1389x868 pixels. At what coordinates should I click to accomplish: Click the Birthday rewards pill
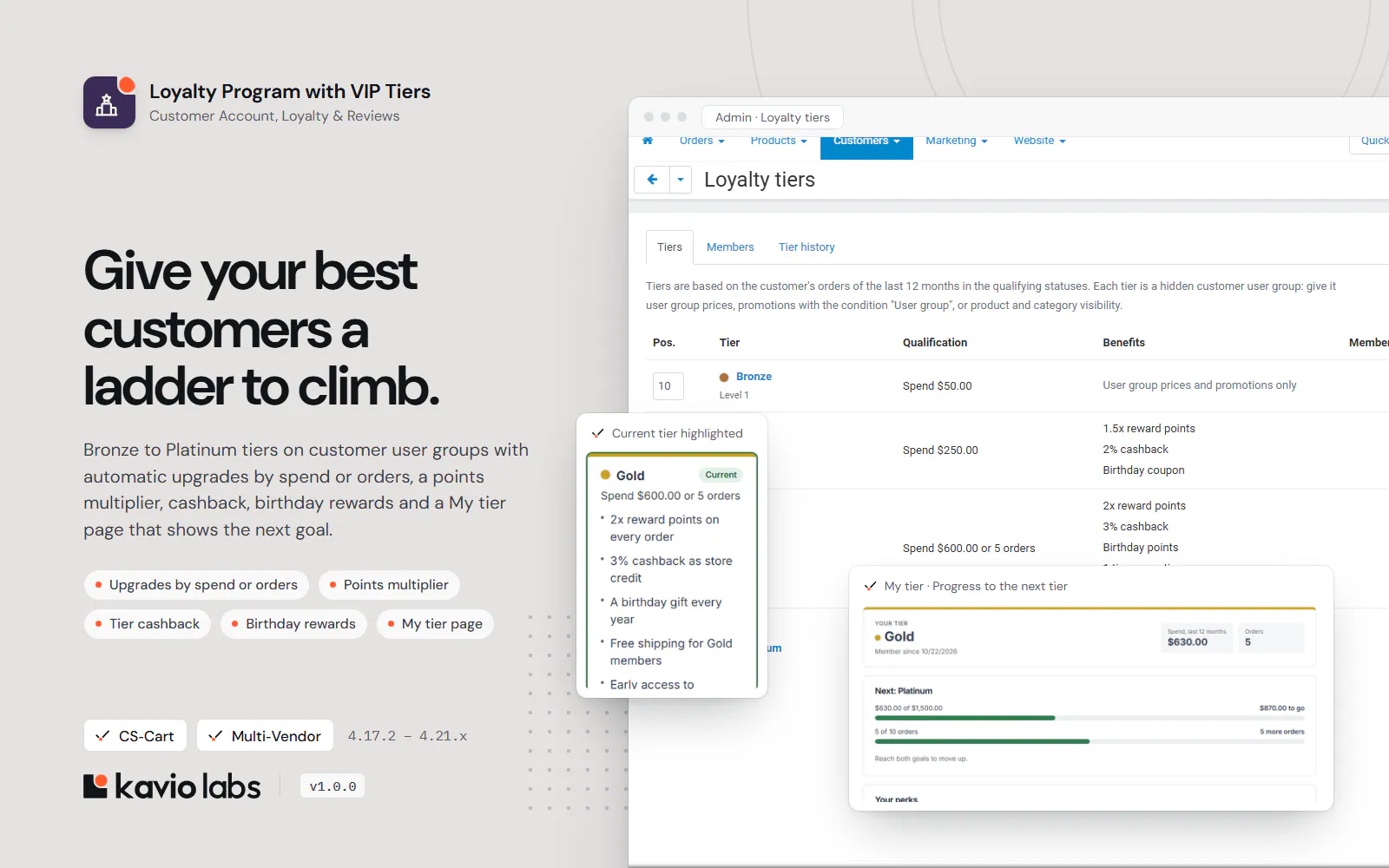[x=293, y=624]
